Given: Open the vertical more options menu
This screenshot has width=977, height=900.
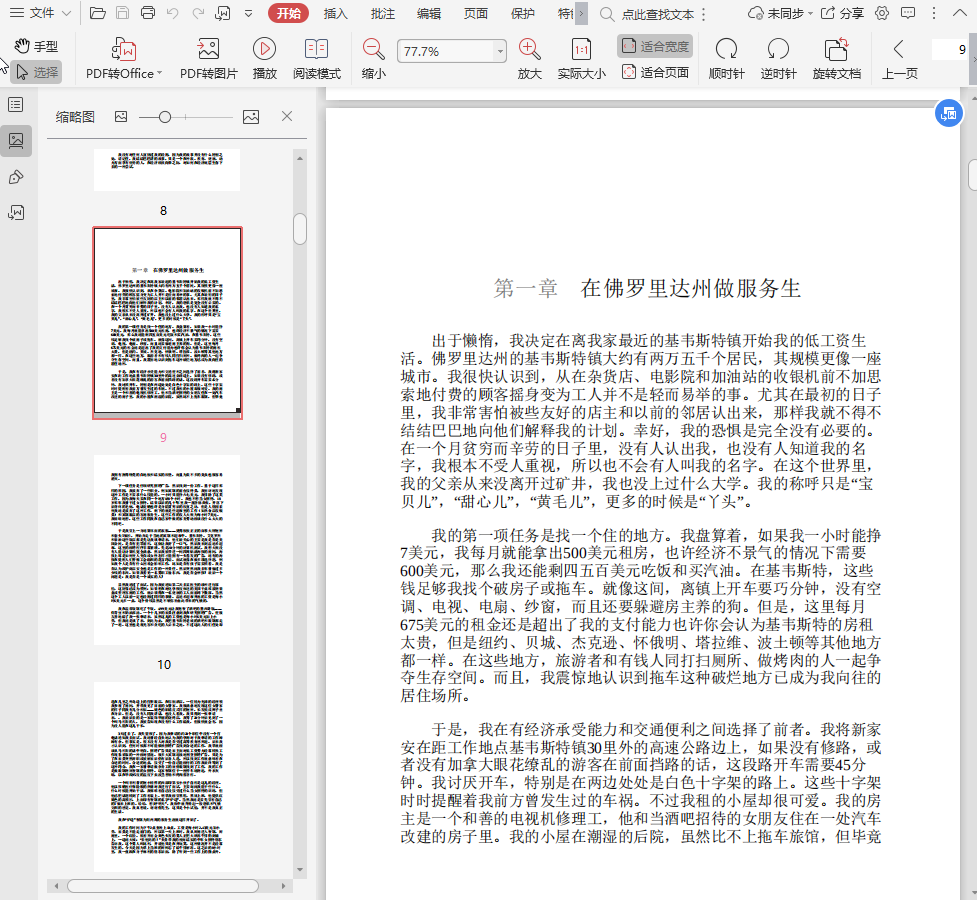Looking at the screenshot, I should [x=933, y=13].
